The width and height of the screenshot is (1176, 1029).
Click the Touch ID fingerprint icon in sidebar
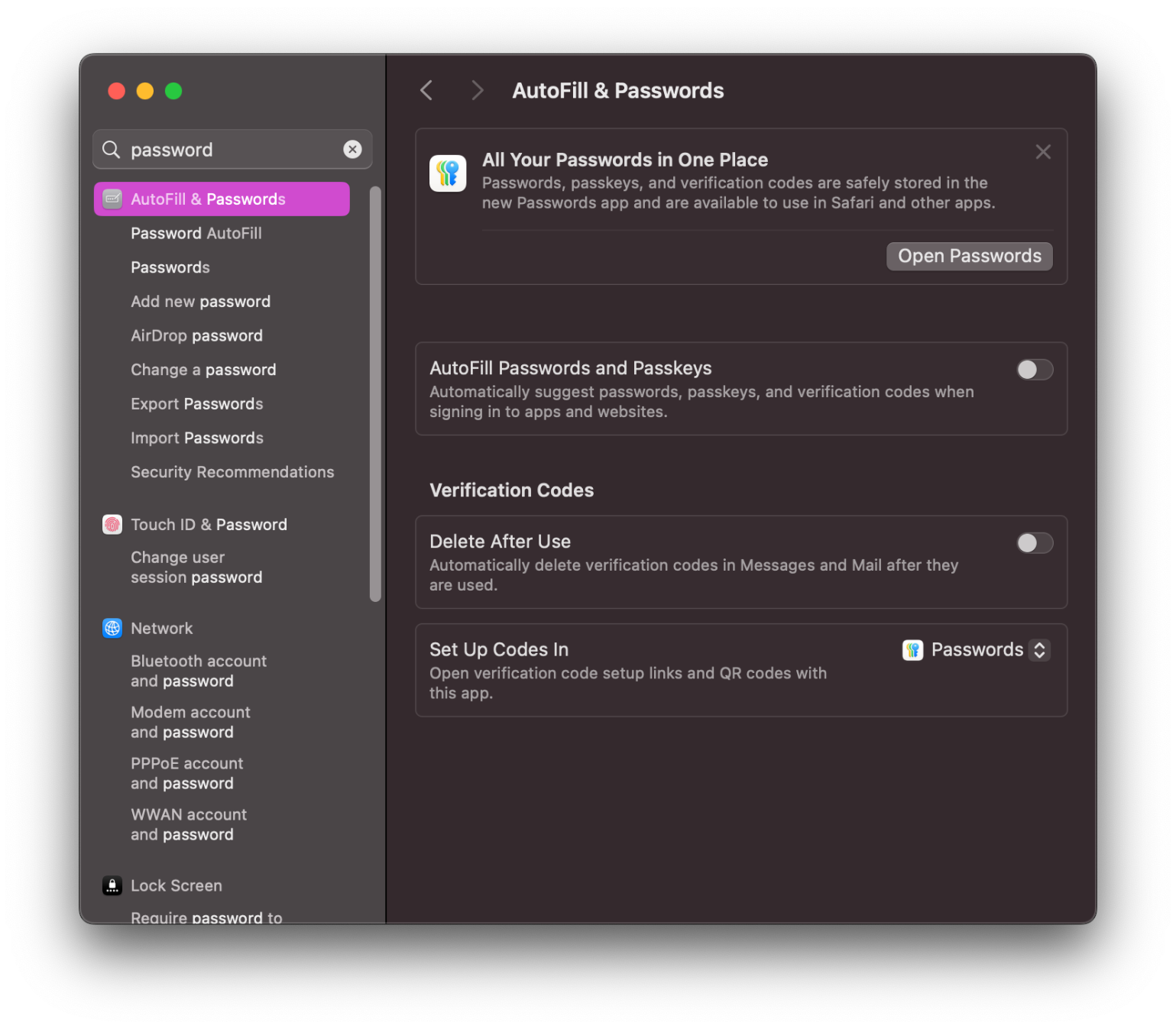pyautogui.click(x=112, y=525)
